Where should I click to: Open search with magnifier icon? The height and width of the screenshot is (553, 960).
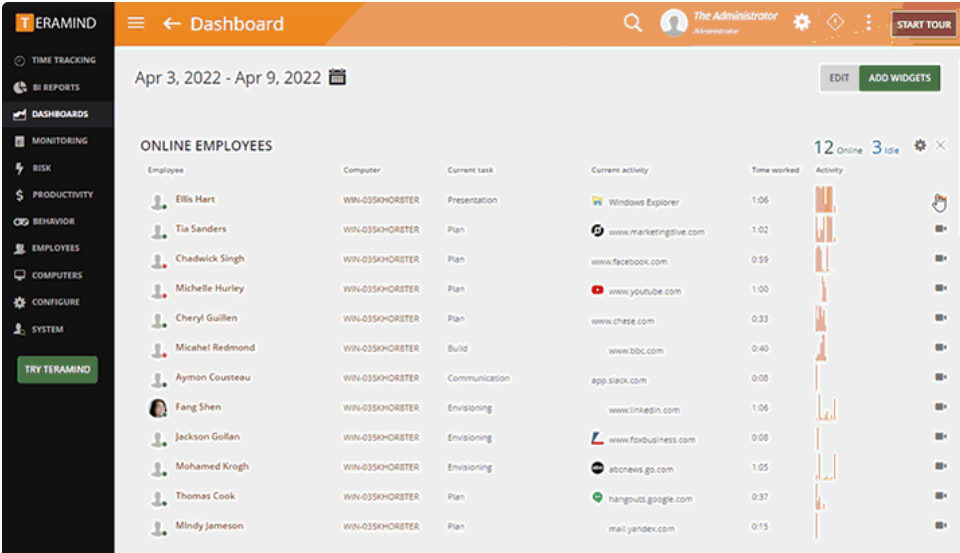[632, 23]
